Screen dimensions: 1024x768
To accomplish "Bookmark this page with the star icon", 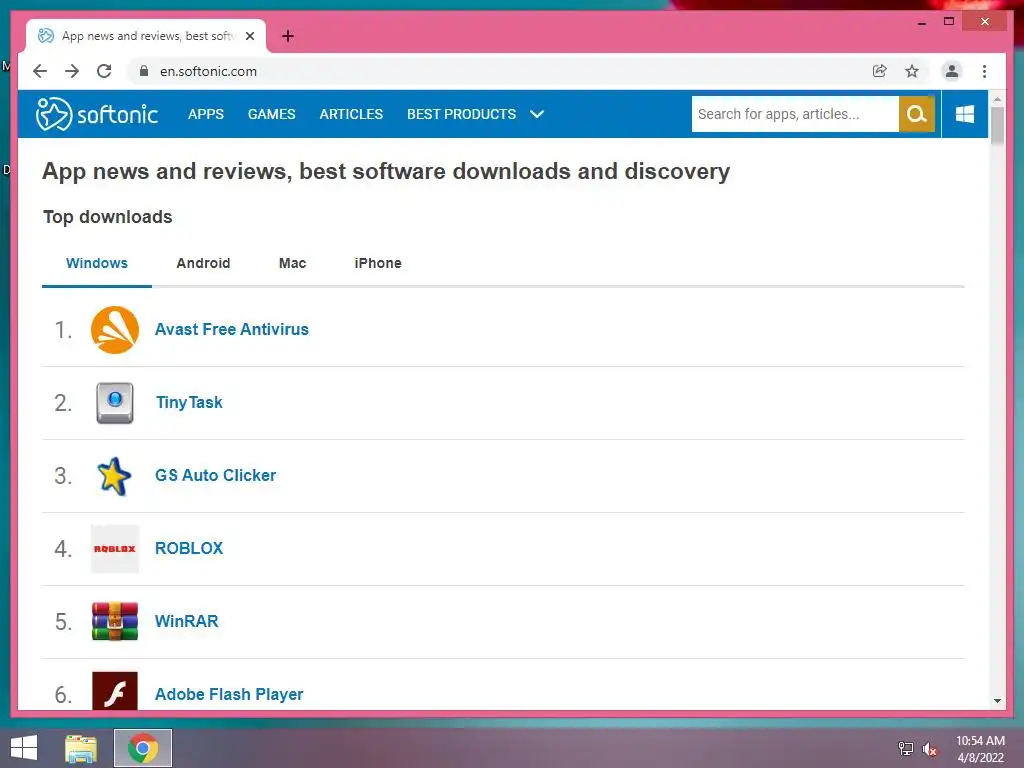I will [912, 71].
